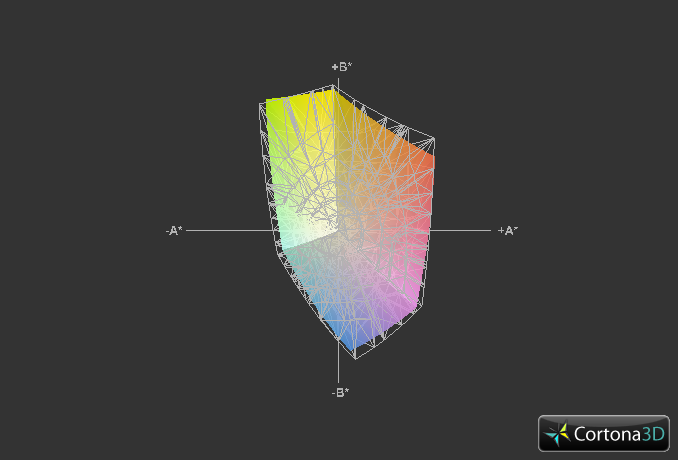Select the -A* axis label
Screen dimensions: 680x463
click(x=174, y=230)
